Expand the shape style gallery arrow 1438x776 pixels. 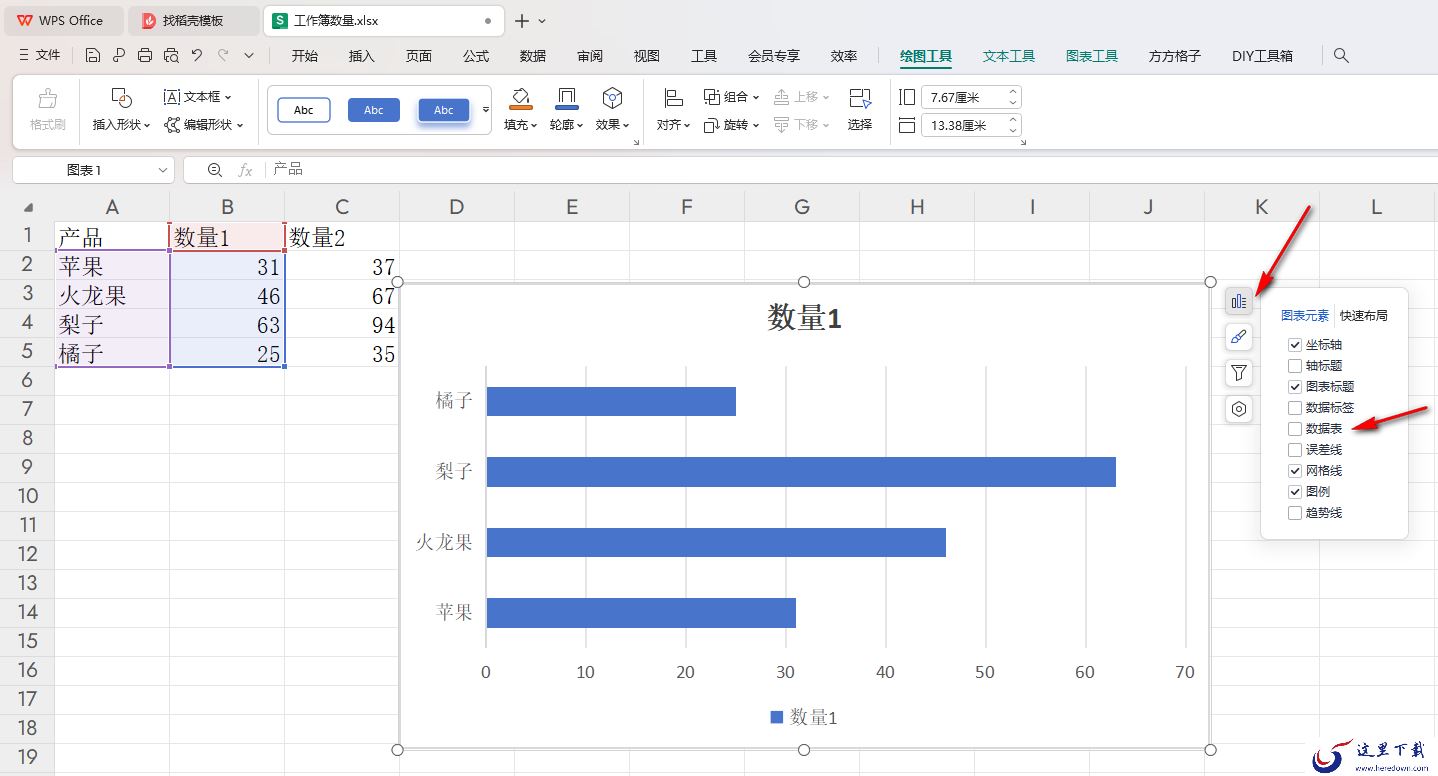[x=486, y=110]
